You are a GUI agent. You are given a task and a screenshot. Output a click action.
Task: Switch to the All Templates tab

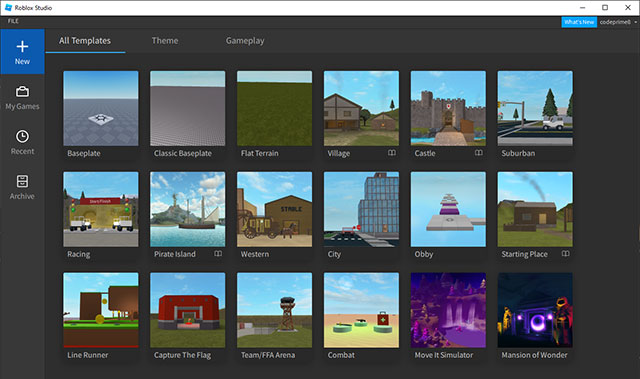point(85,41)
